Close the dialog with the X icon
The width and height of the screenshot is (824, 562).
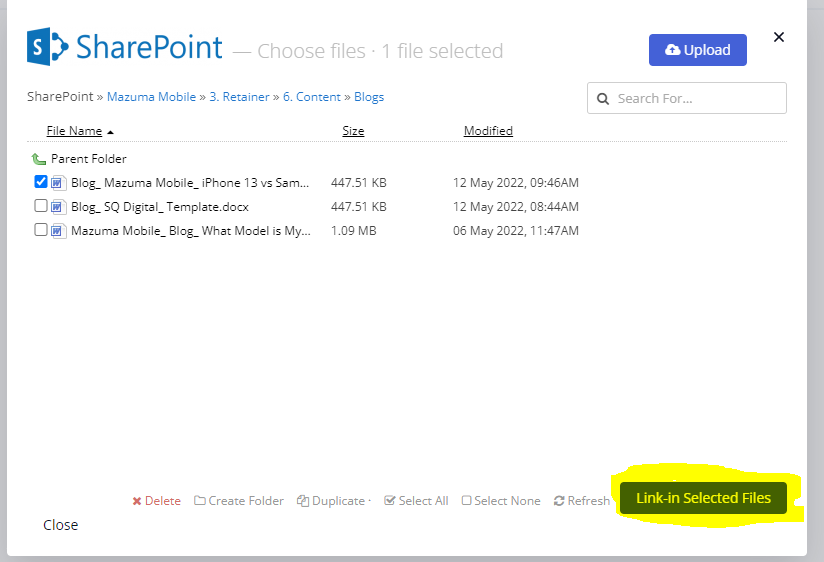[779, 37]
